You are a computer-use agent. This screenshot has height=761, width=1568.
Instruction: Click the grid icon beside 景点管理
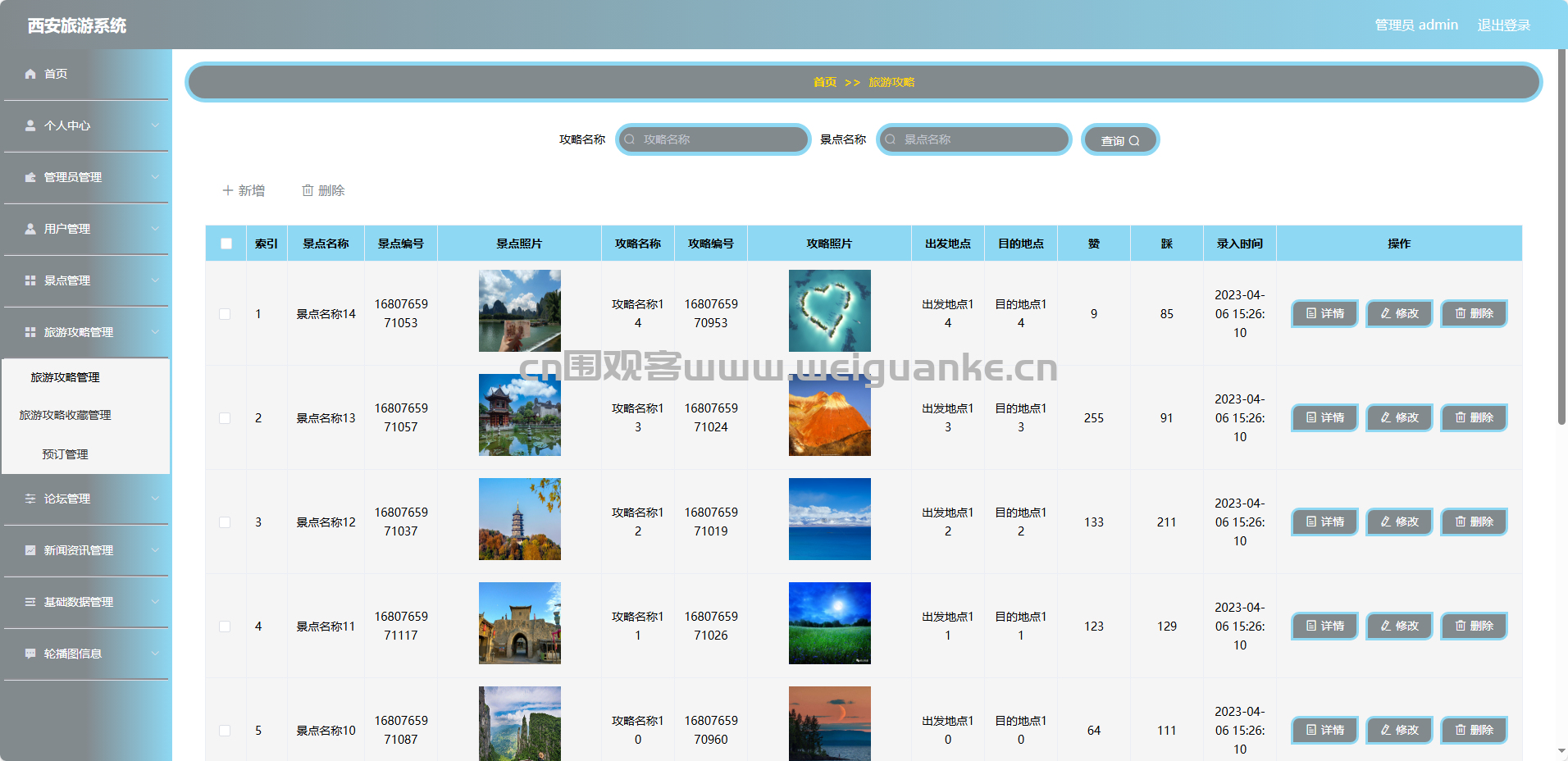30,280
